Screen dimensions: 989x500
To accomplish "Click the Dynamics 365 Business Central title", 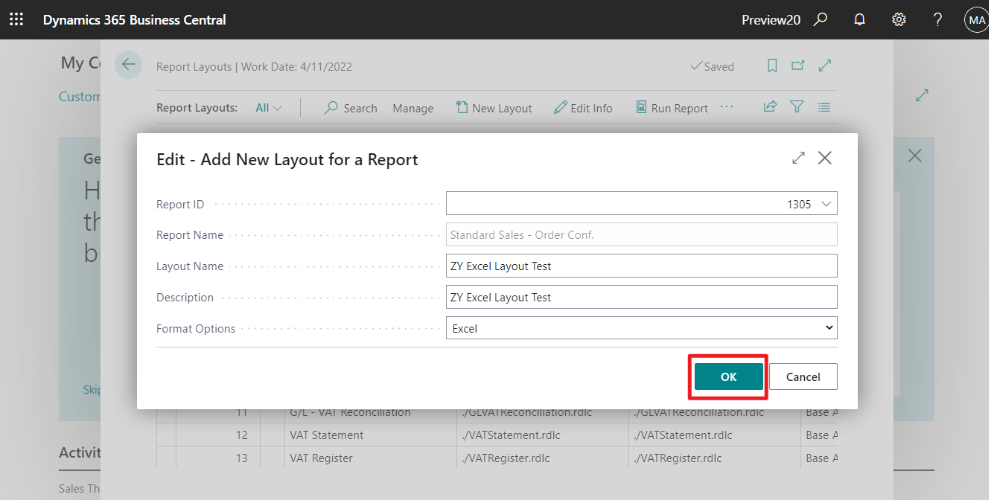I will pos(134,20).
